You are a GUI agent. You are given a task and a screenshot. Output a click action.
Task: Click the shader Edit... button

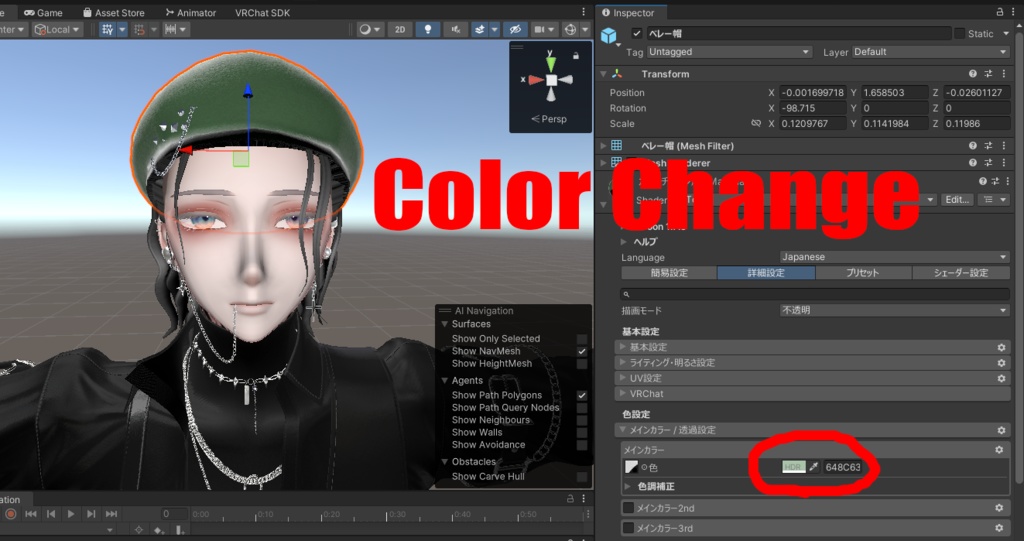[957, 199]
